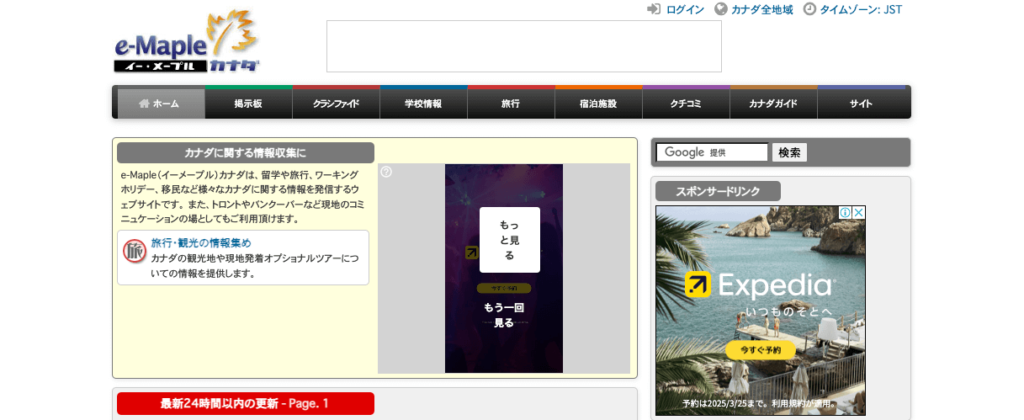Click the 検索 search button
The height and width of the screenshot is (420, 1024).
coord(790,152)
